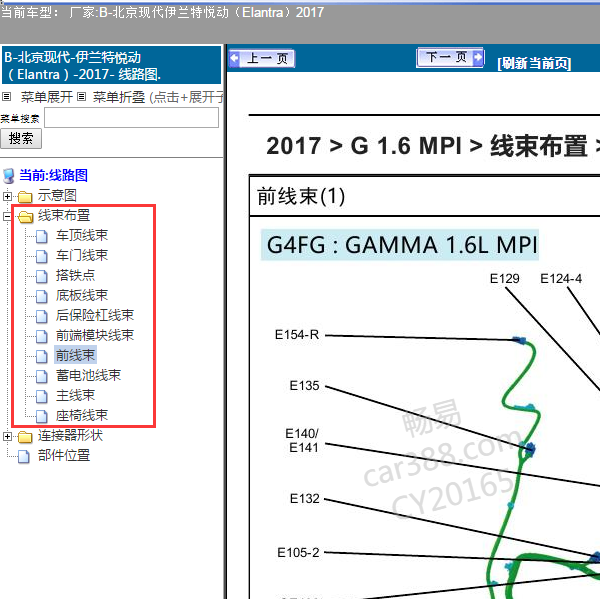Open 底板线束 tree item

[x=82, y=295]
